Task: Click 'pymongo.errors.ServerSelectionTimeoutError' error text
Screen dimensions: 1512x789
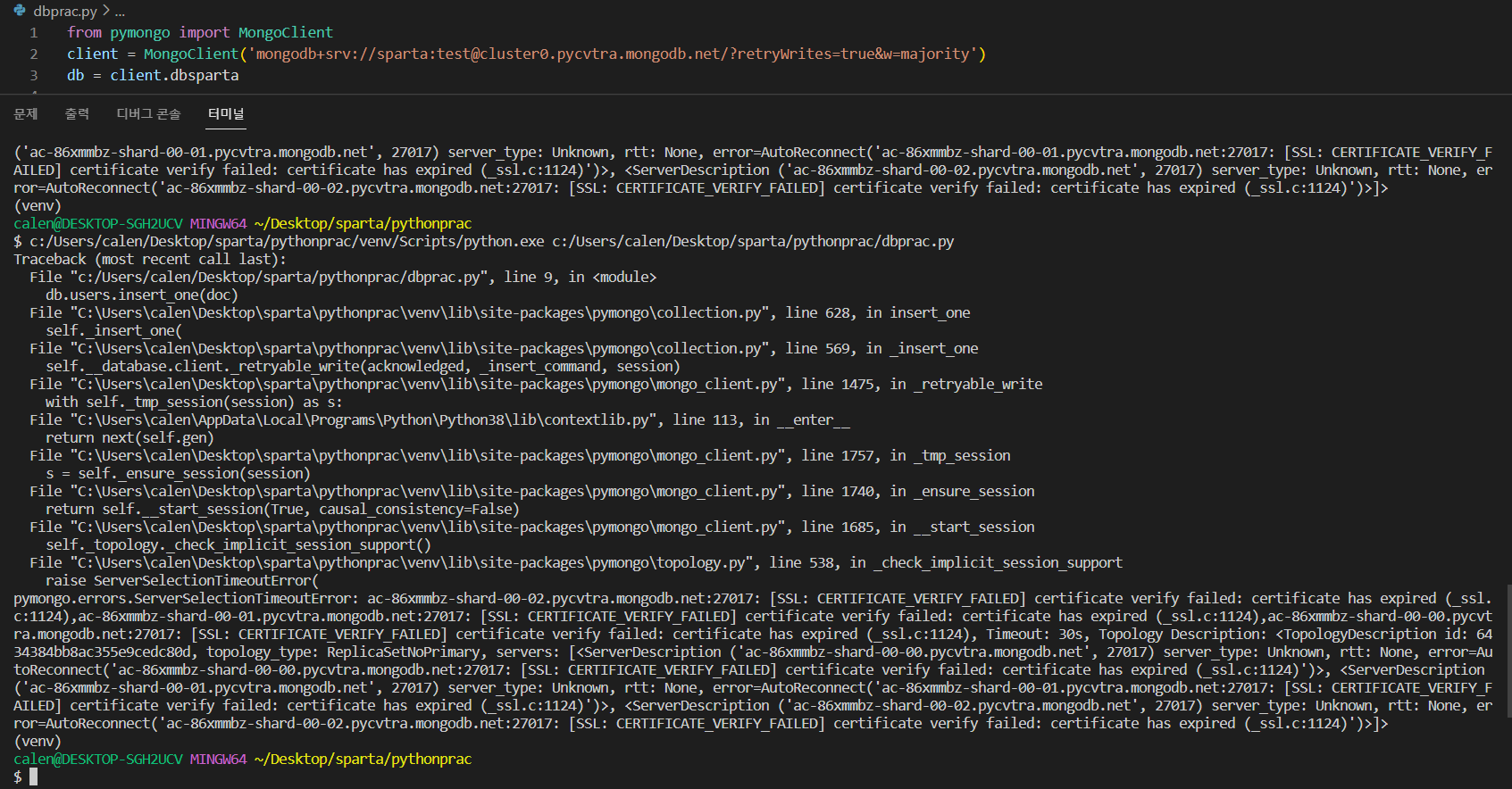Action: click(x=186, y=599)
